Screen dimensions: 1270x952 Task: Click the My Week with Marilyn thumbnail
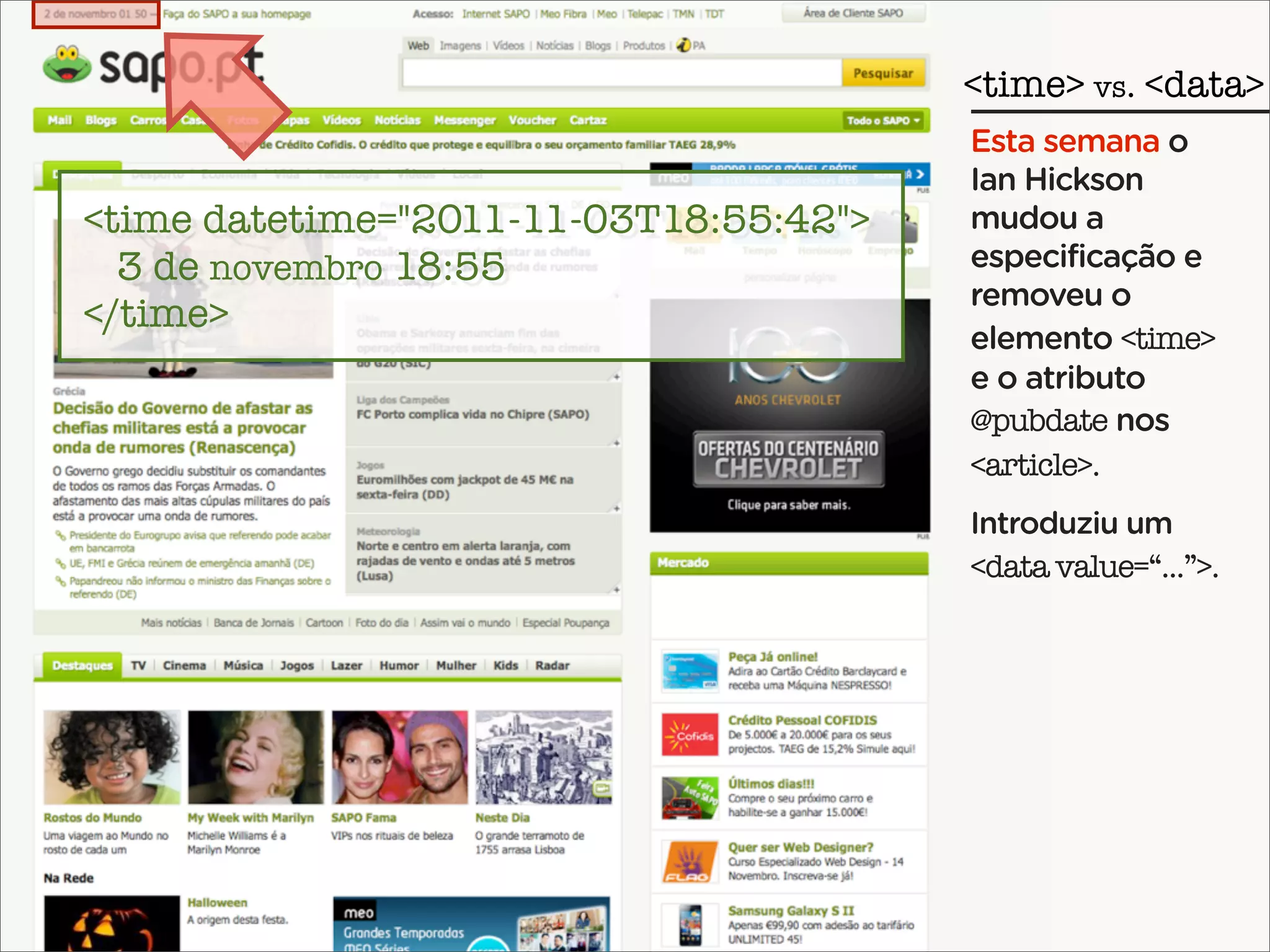[255, 757]
